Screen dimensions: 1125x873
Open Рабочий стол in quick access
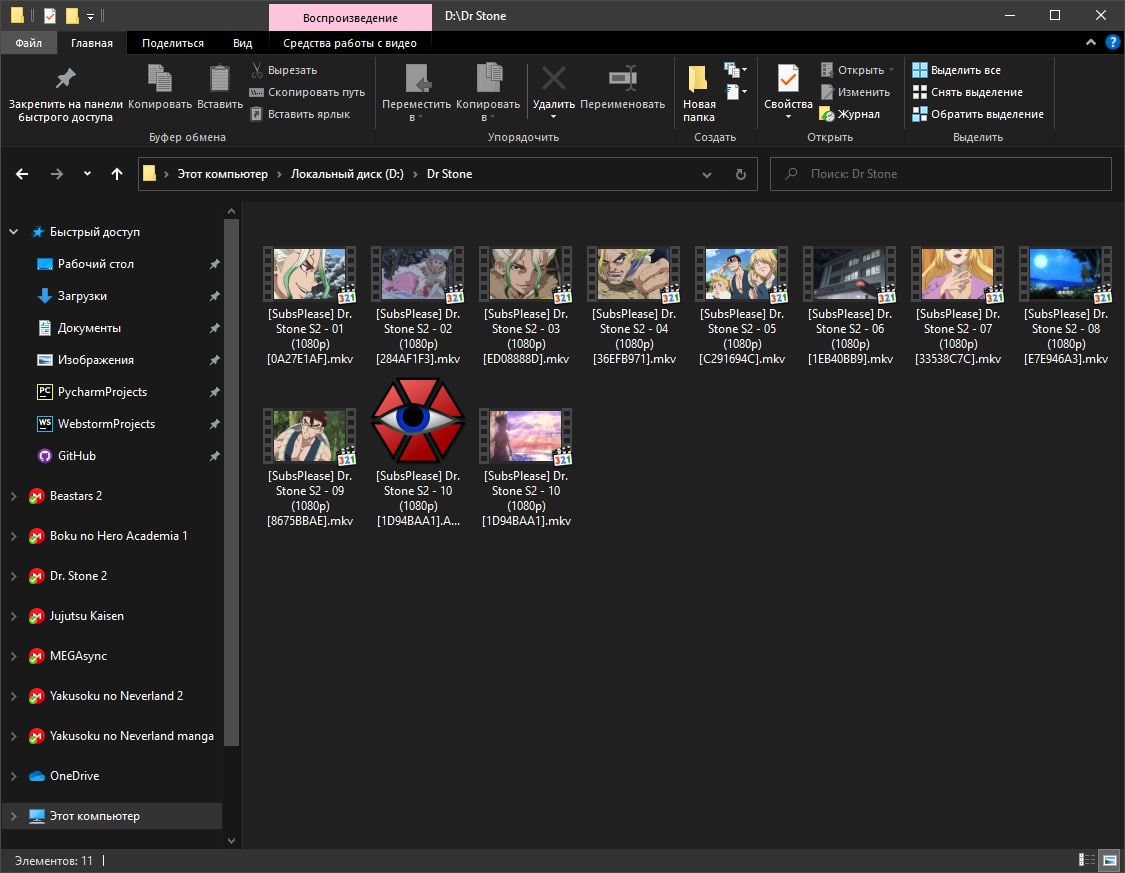point(95,264)
